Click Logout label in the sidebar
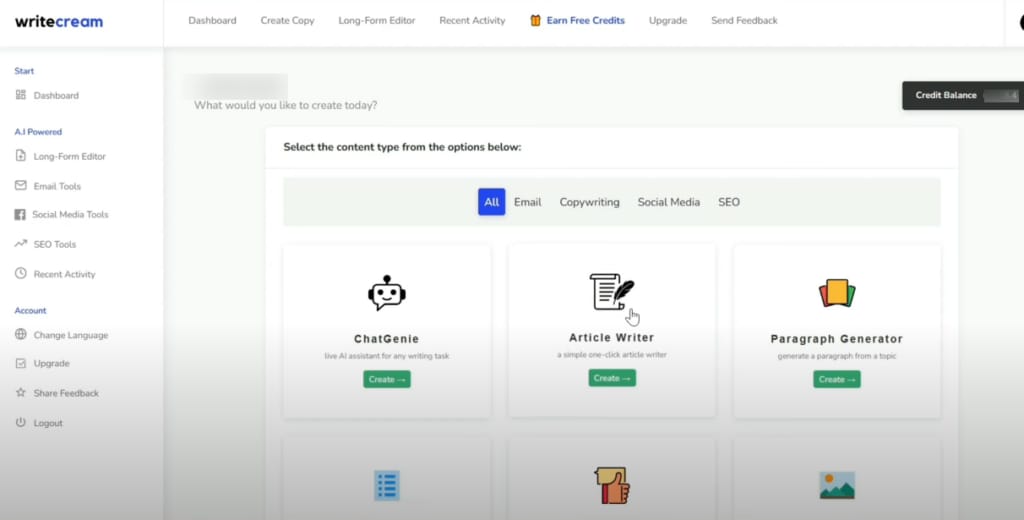1024x520 pixels. (x=48, y=423)
